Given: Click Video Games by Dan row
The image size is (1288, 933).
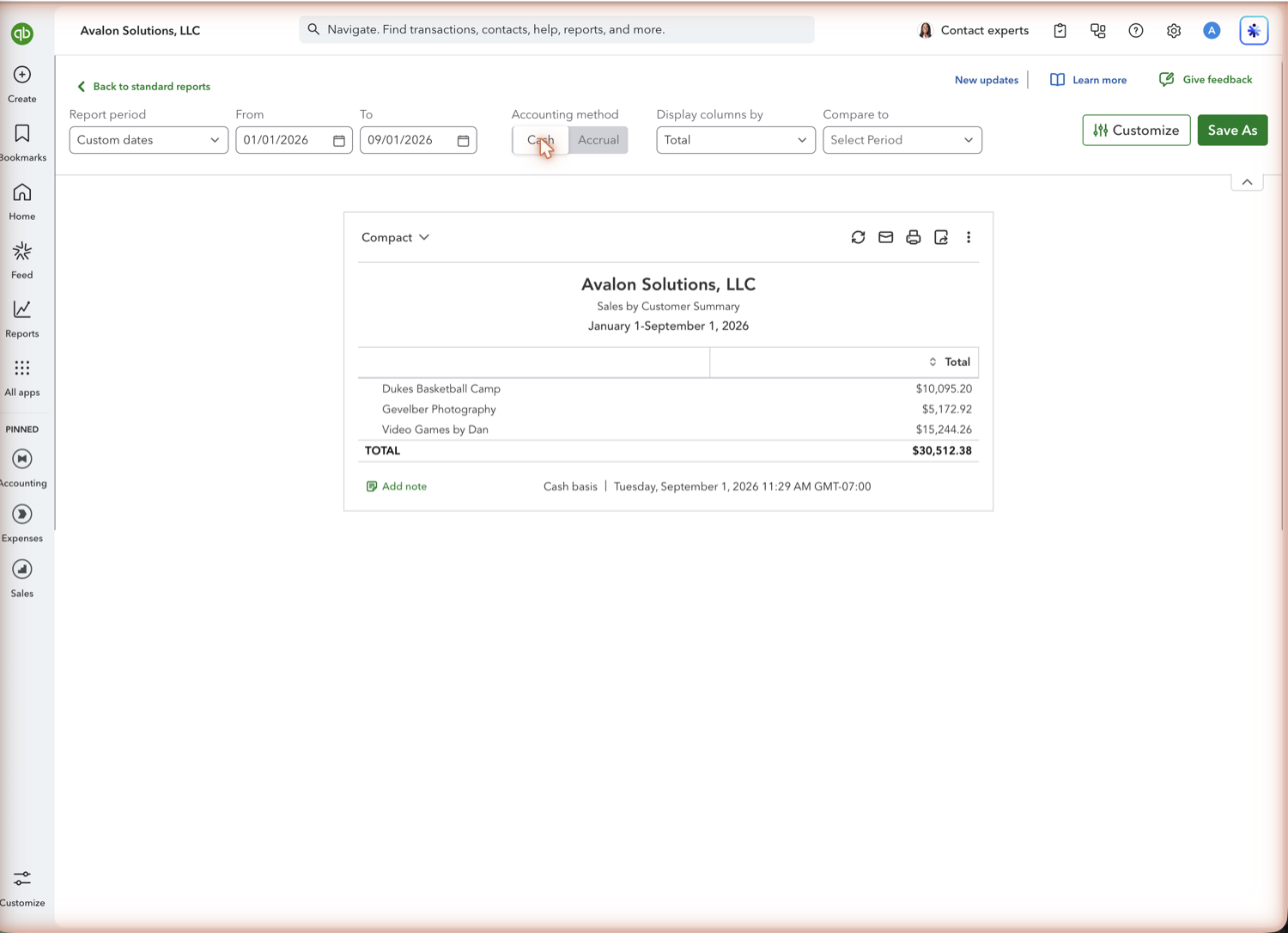Looking at the screenshot, I should point(668,430).
